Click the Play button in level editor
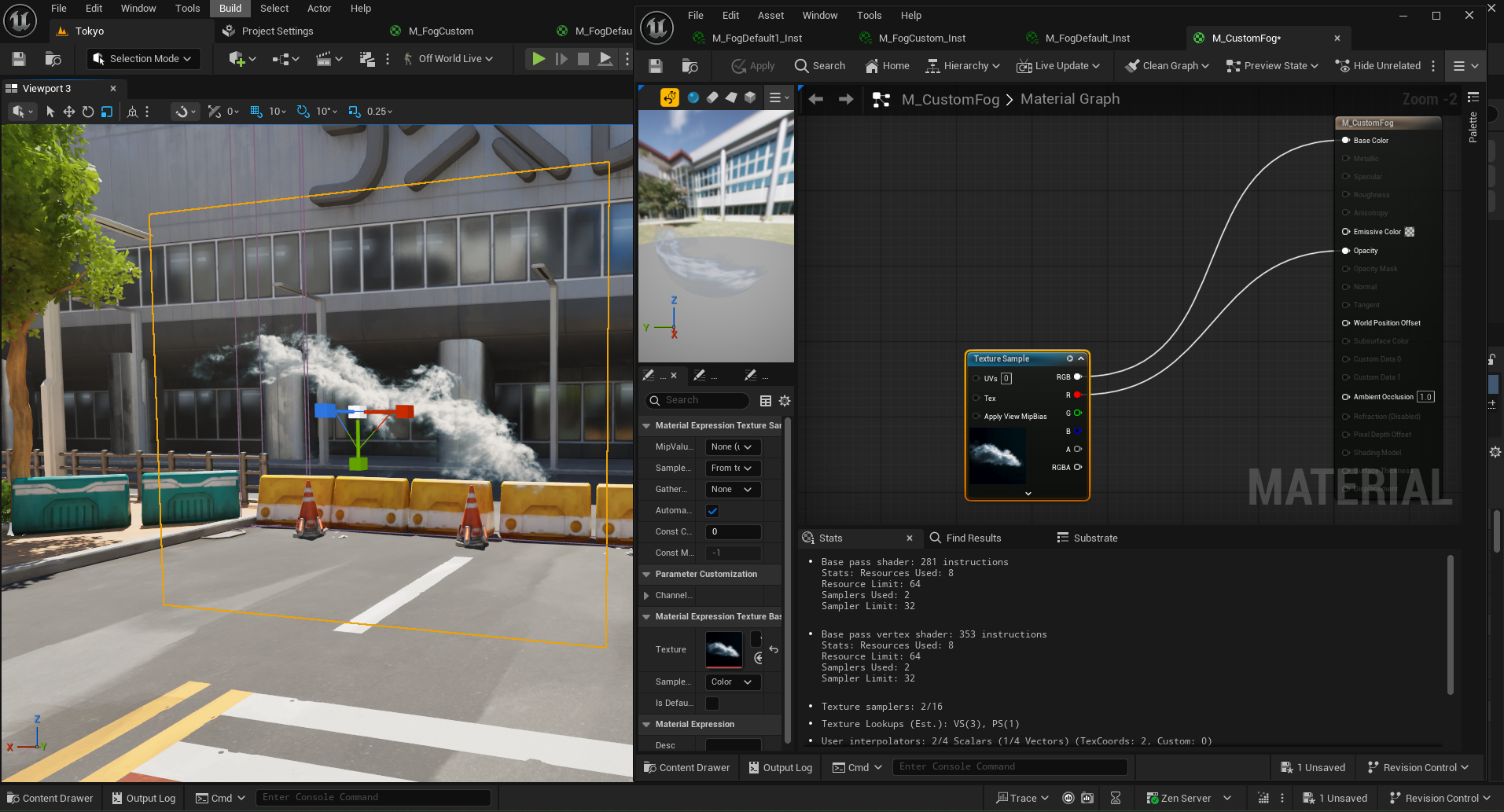Image resolution: width=1504 pixels, height=812 pixels. pyautogui.click(x=539, y=59)
